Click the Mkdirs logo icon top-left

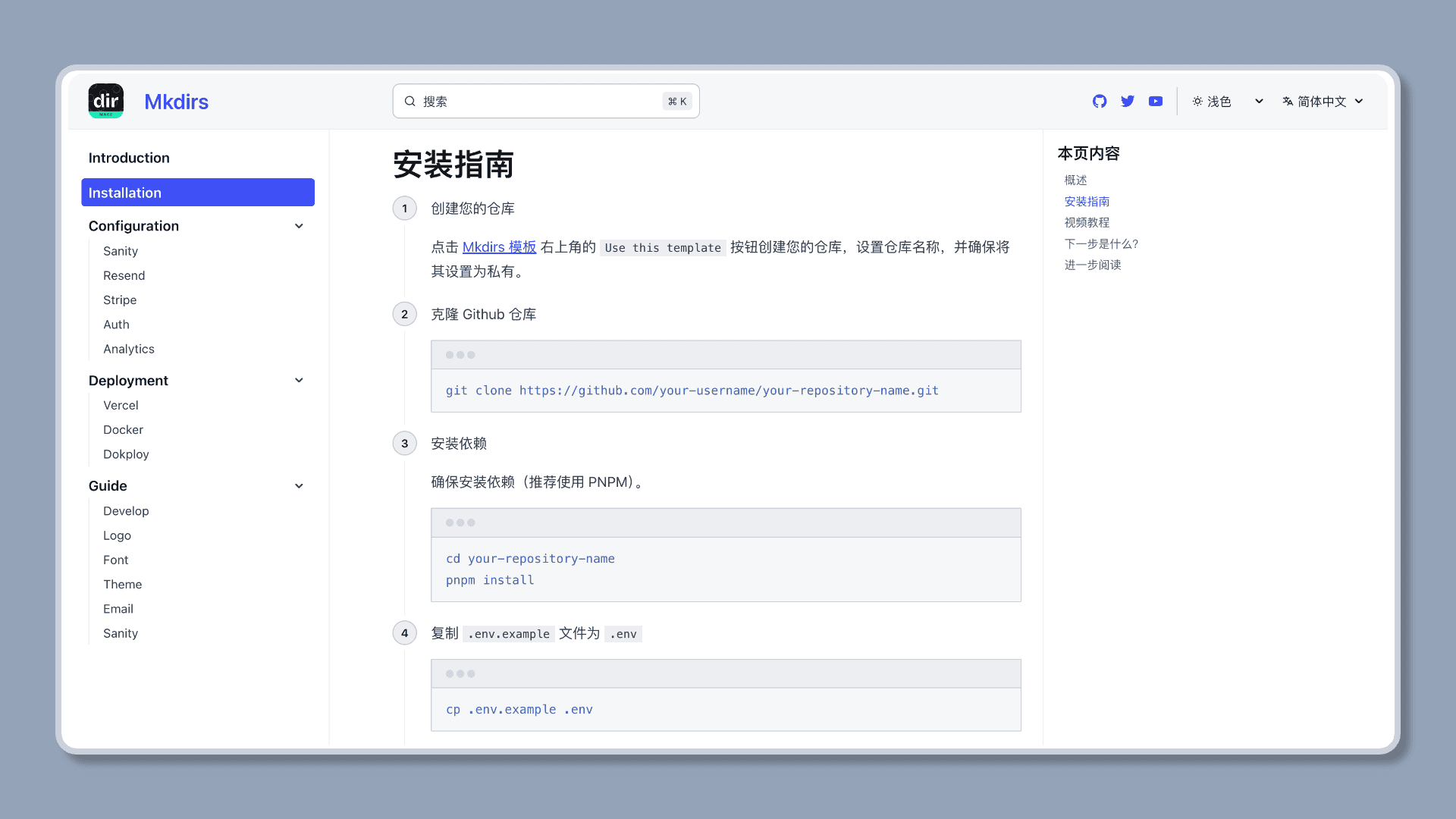point(105,101)
